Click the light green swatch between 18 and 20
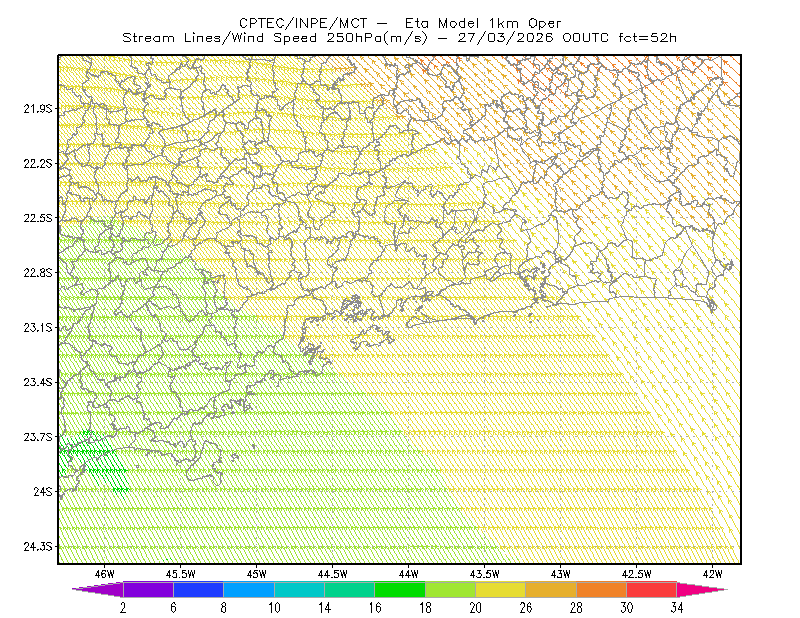 point(451,589)
